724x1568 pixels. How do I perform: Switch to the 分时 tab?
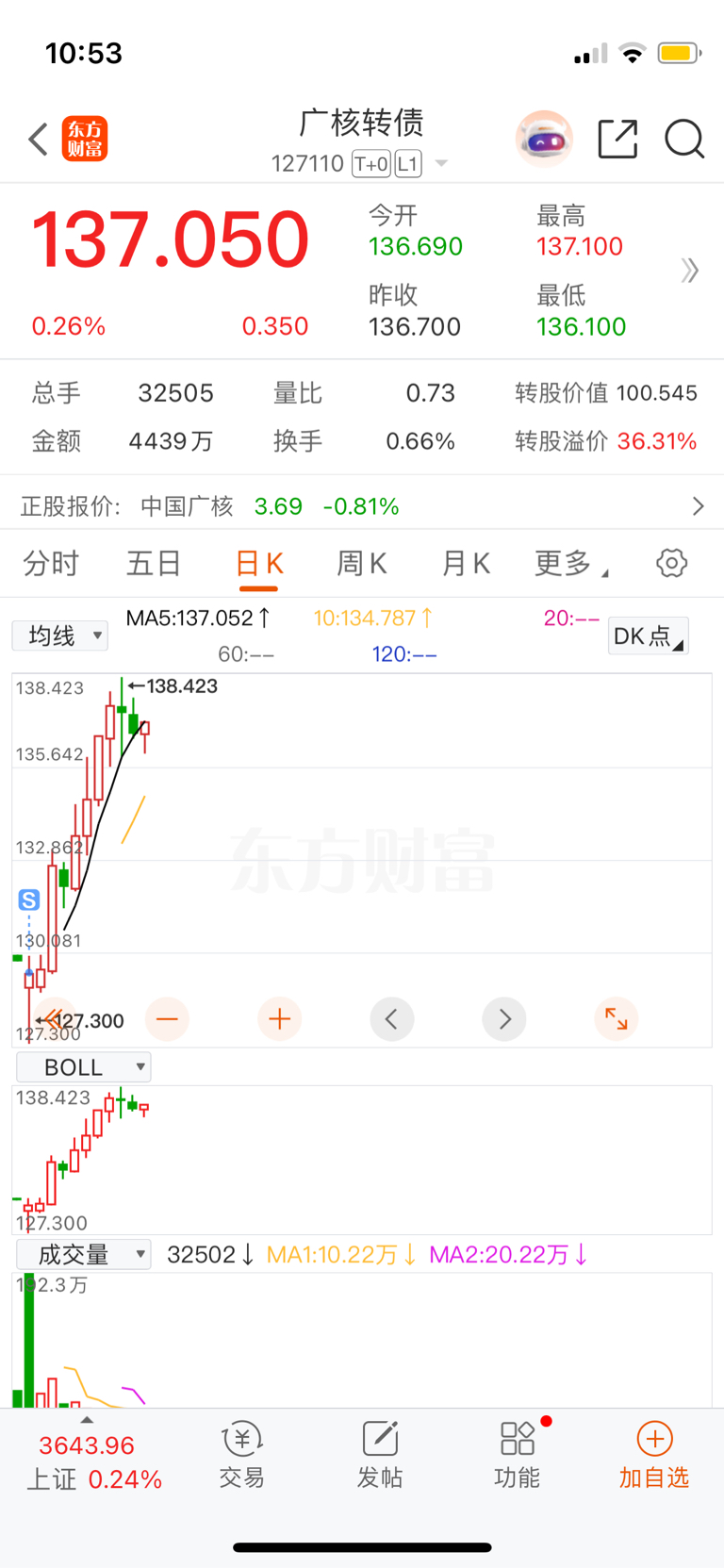pos(51,564)
